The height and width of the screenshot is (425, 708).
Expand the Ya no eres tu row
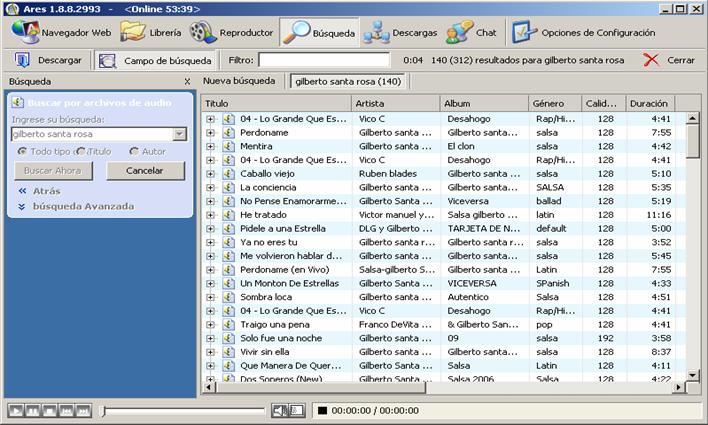pyautogui.click(x=210, y=242)
